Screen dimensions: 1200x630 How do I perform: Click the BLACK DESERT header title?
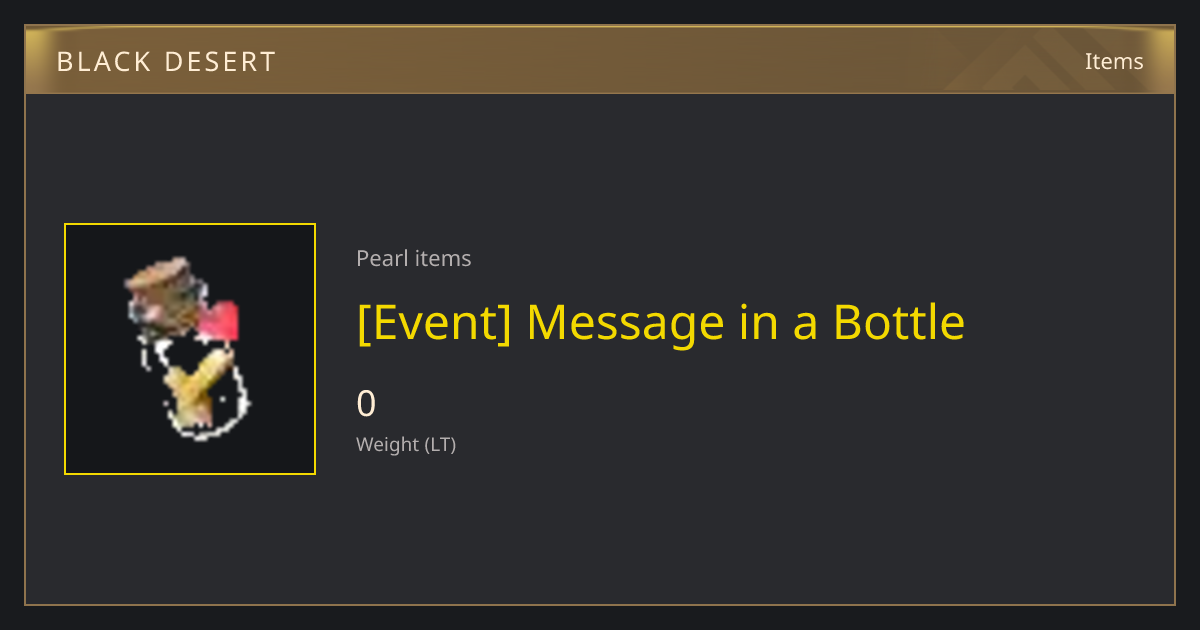[x=166, y=62]
